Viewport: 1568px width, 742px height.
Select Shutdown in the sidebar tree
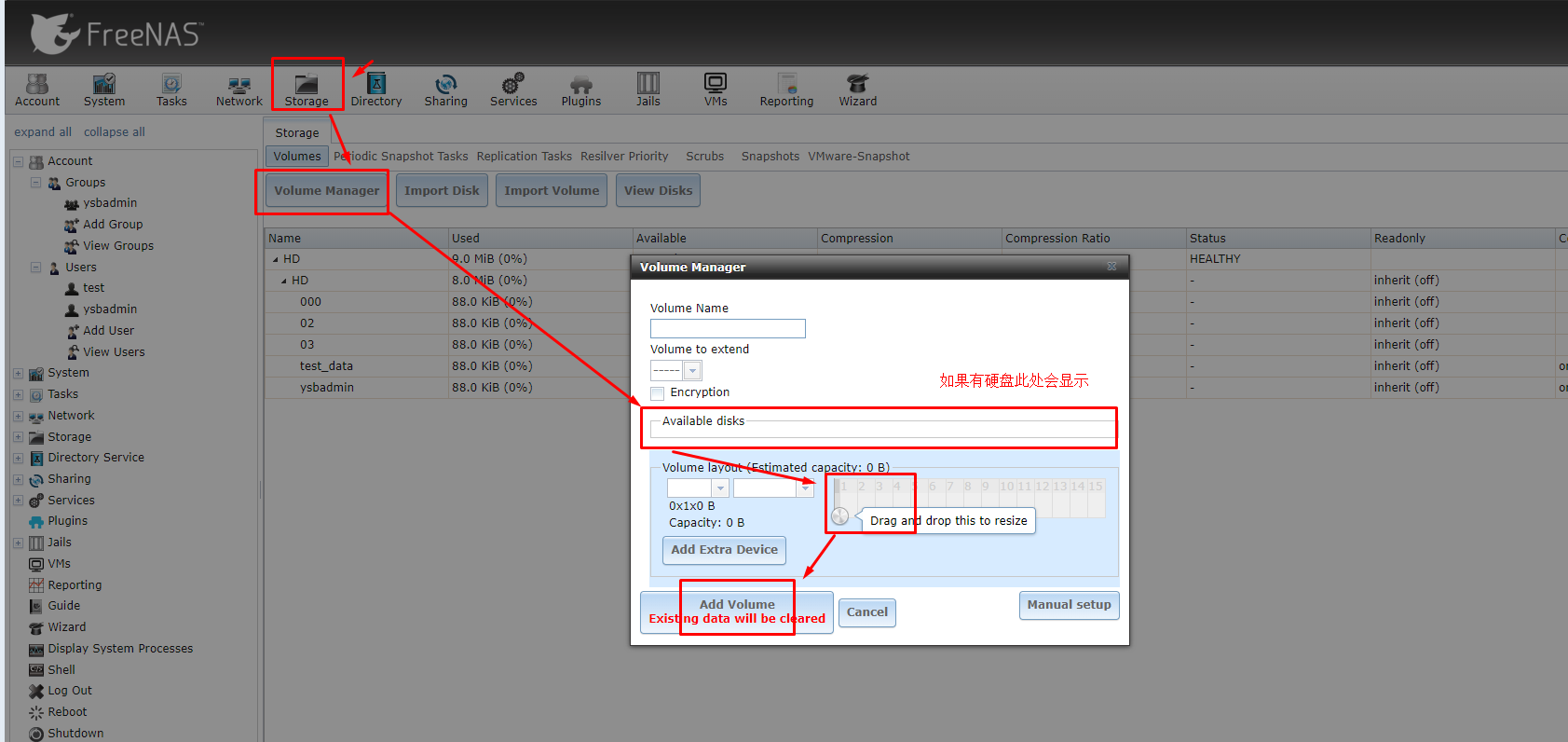[75, 734]
